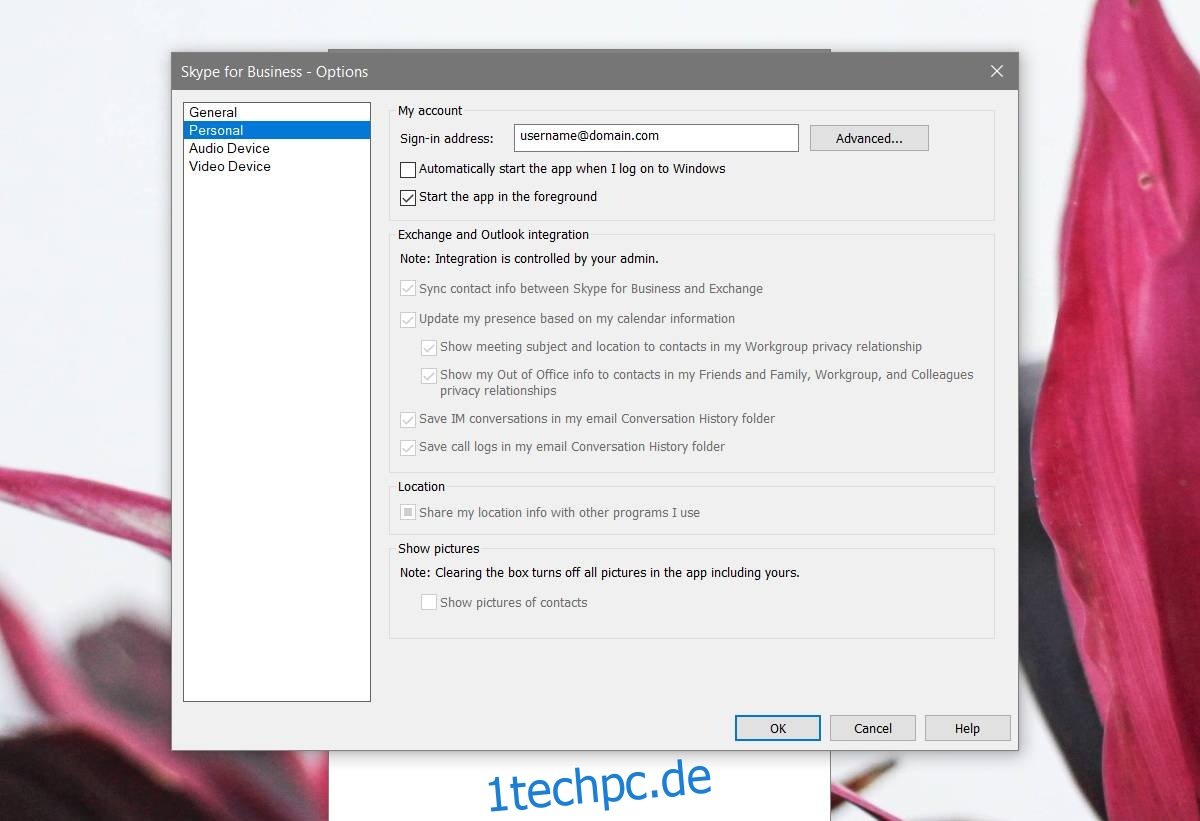The height and width of the screenshot is (821, 1200).
Task: Check Show pictures of contacts
Action: point(429,602)
